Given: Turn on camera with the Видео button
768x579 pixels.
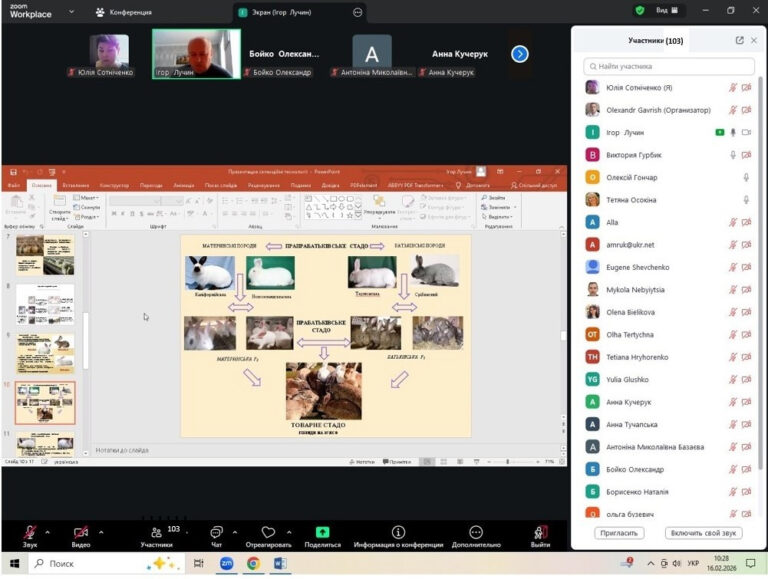Looking at the screenshot, I should tap(80, 532).
